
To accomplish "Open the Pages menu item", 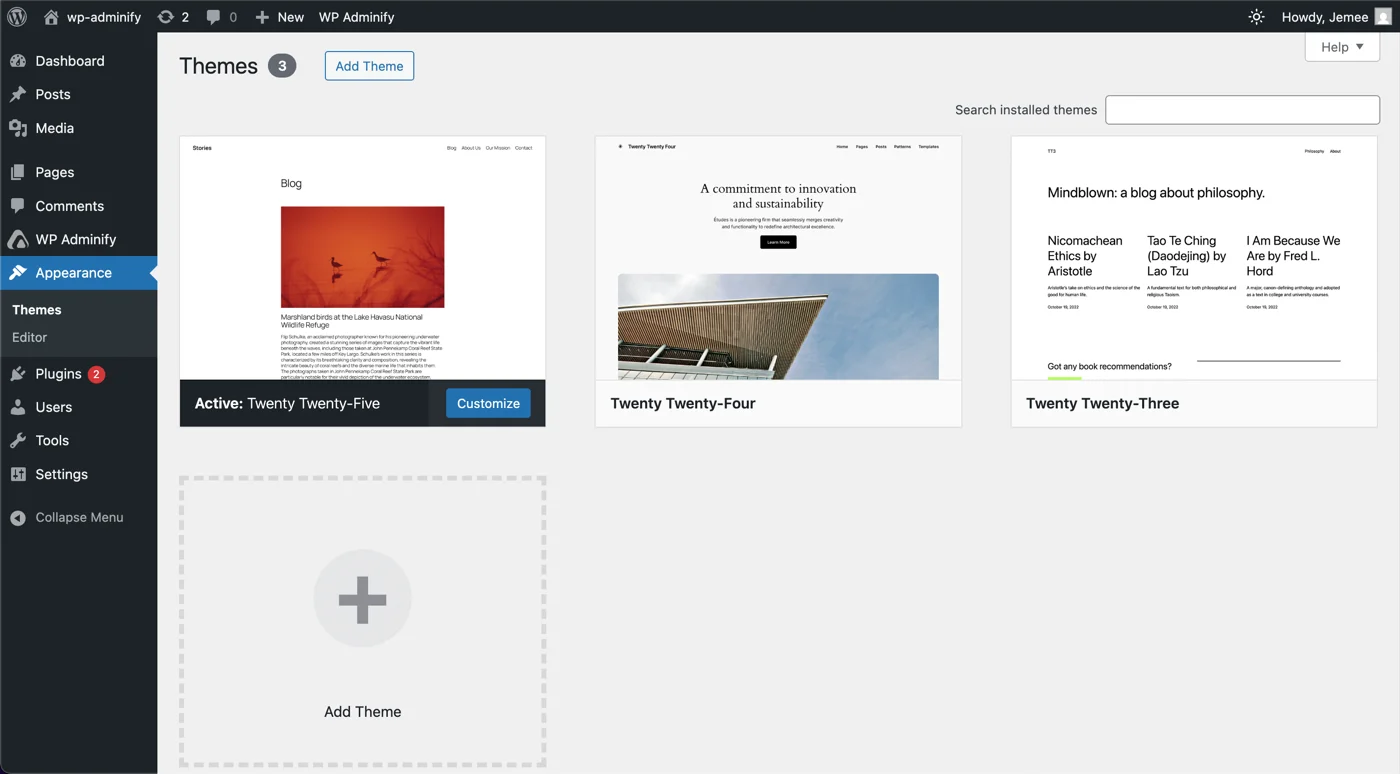I will 79,172.
